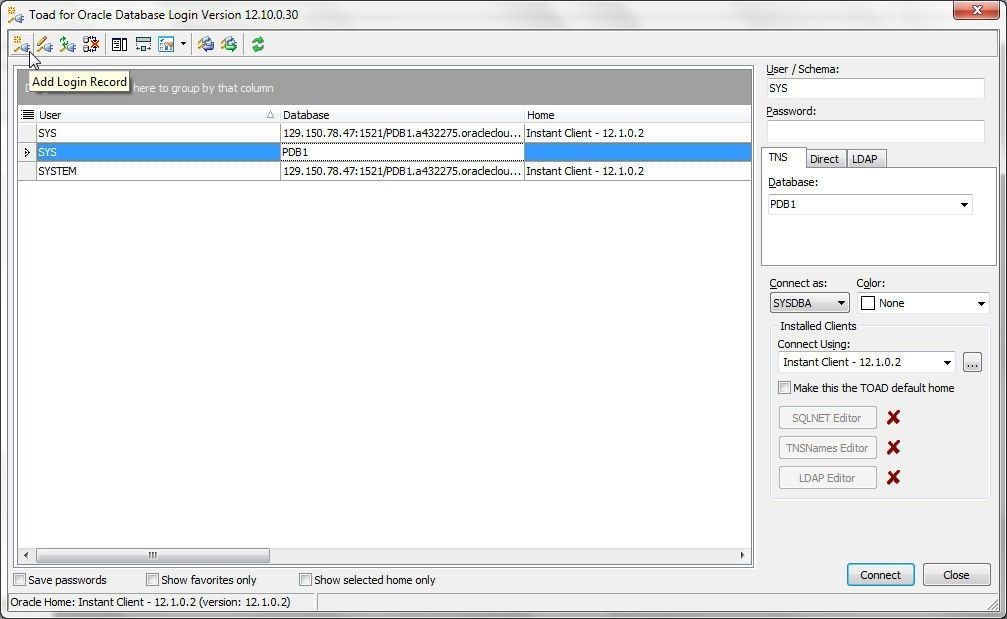Open the TNSNames Editor

[827, 448]
